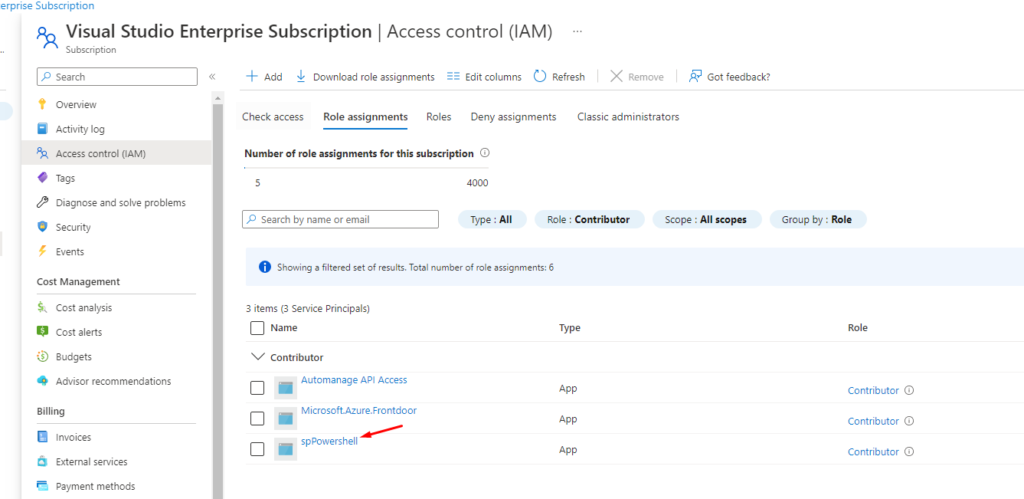The width and height of the screenshot is (1024, 499).
Task: Open the Automanage API Access link
Action: pos(354,379)
